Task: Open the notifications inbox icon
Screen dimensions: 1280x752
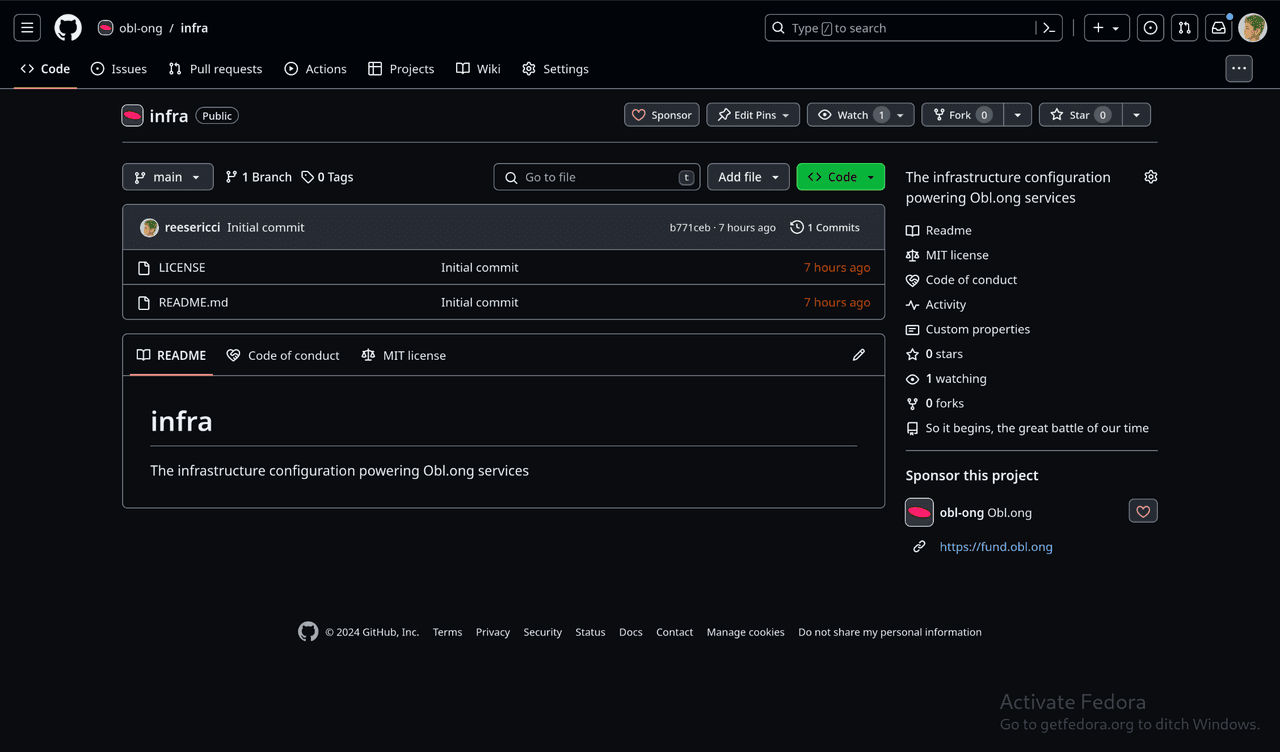Action: pyautogui.click(x=1218, y=28)
